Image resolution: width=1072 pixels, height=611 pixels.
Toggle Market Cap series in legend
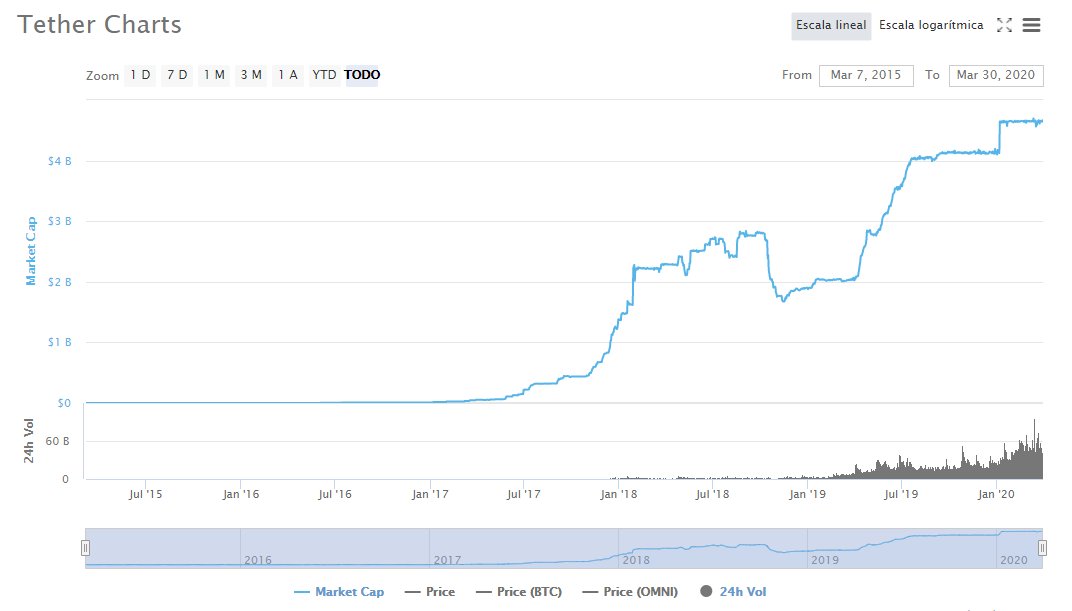339,592
